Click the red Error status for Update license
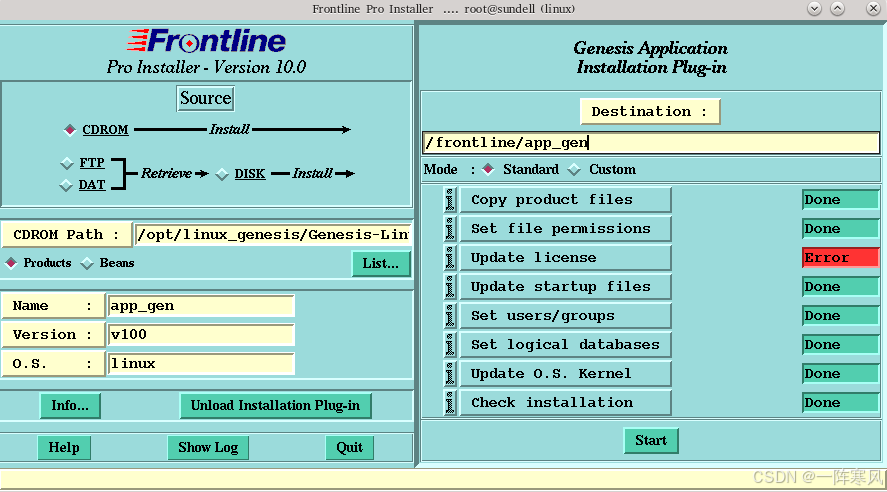Viewport: 887px width, 492px height. pos(841,257)
